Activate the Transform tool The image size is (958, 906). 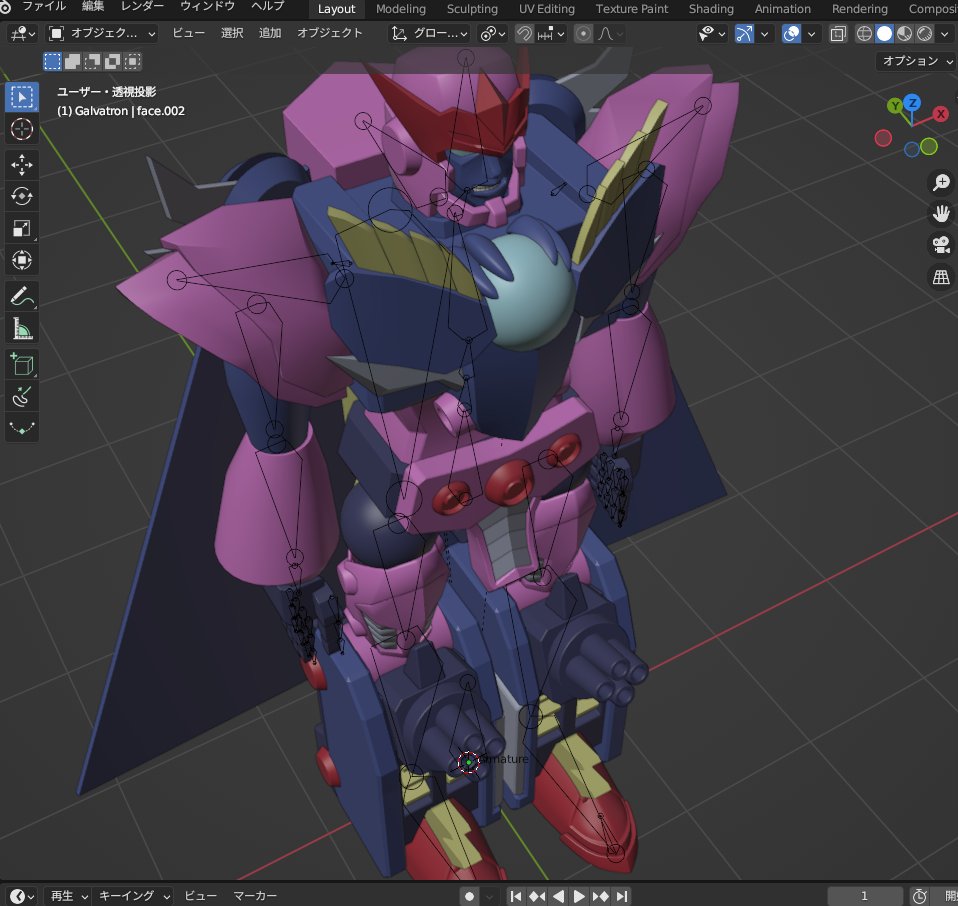(x=22, y=260)
